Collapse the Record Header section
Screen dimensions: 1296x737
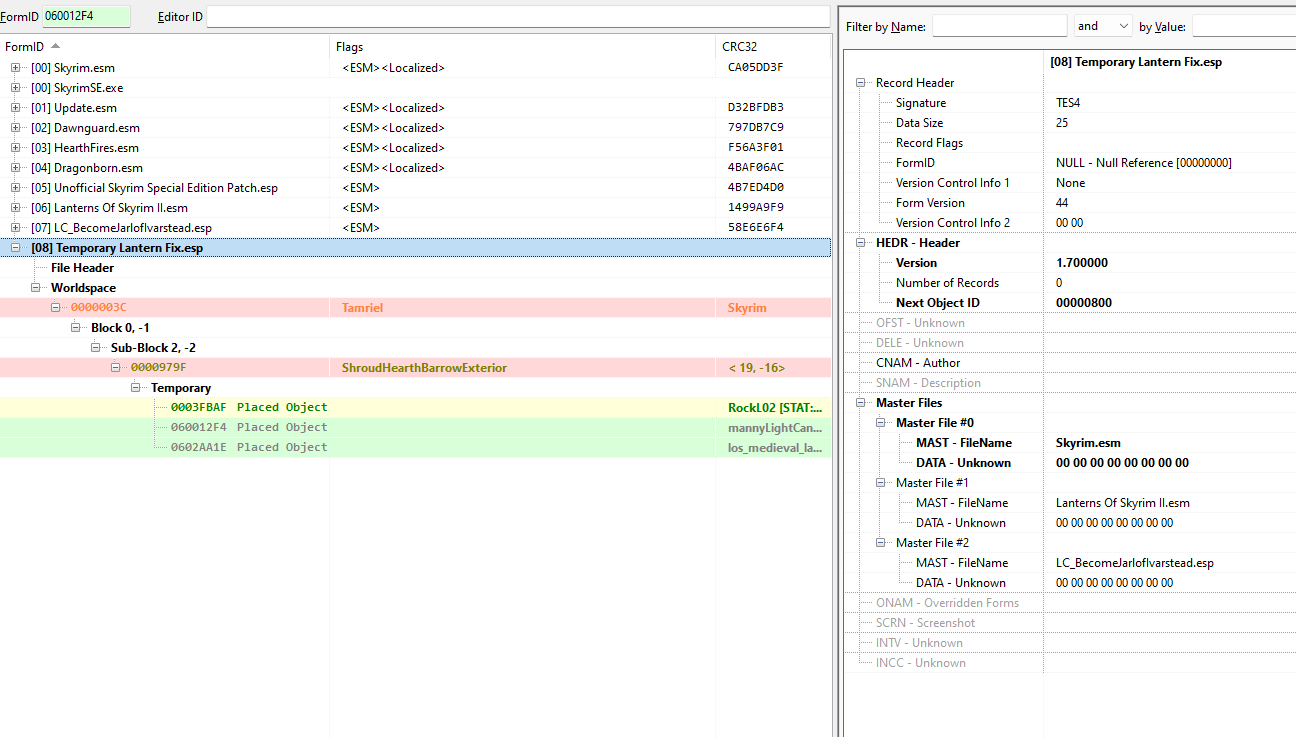(x=860, y=83)
